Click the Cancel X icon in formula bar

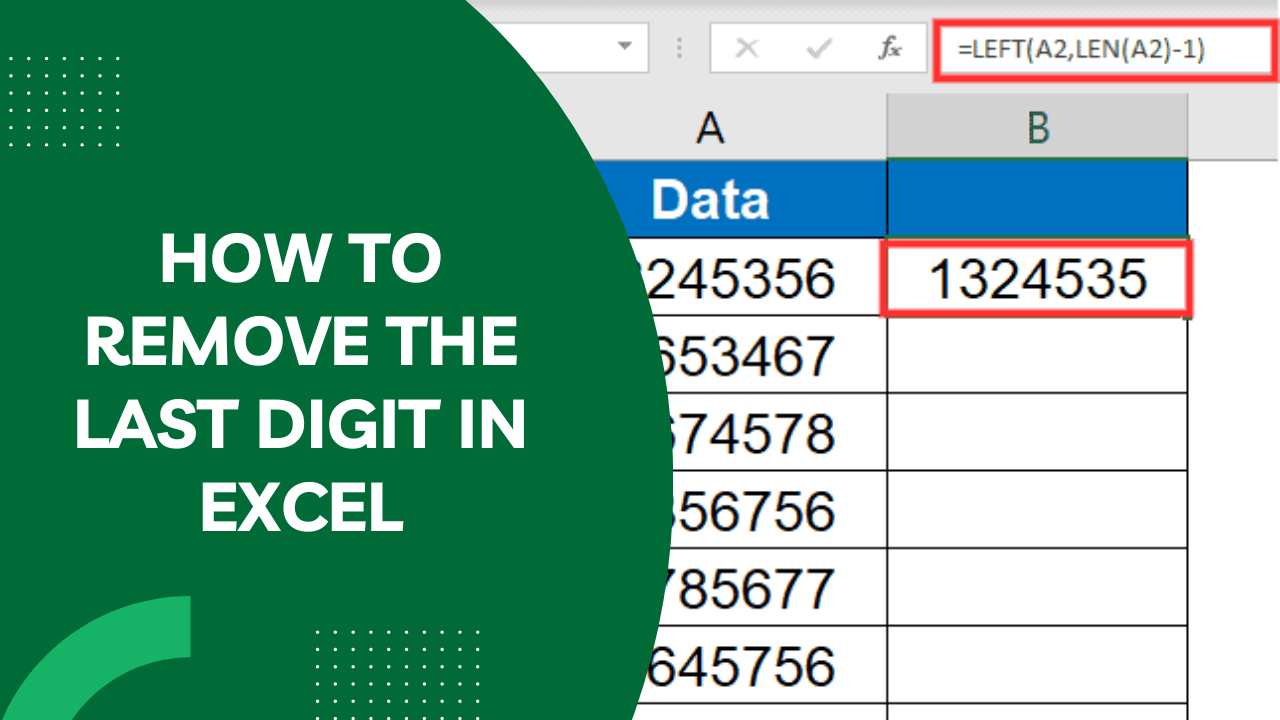point(747,47)
